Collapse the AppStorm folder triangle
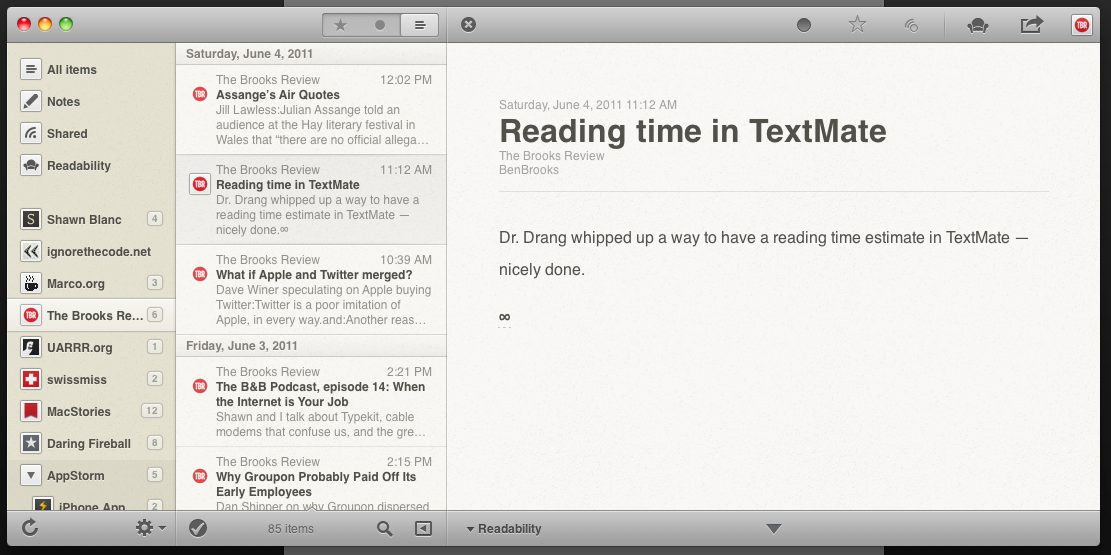The height and width of the screenshot is (555, 1111). 30,475
